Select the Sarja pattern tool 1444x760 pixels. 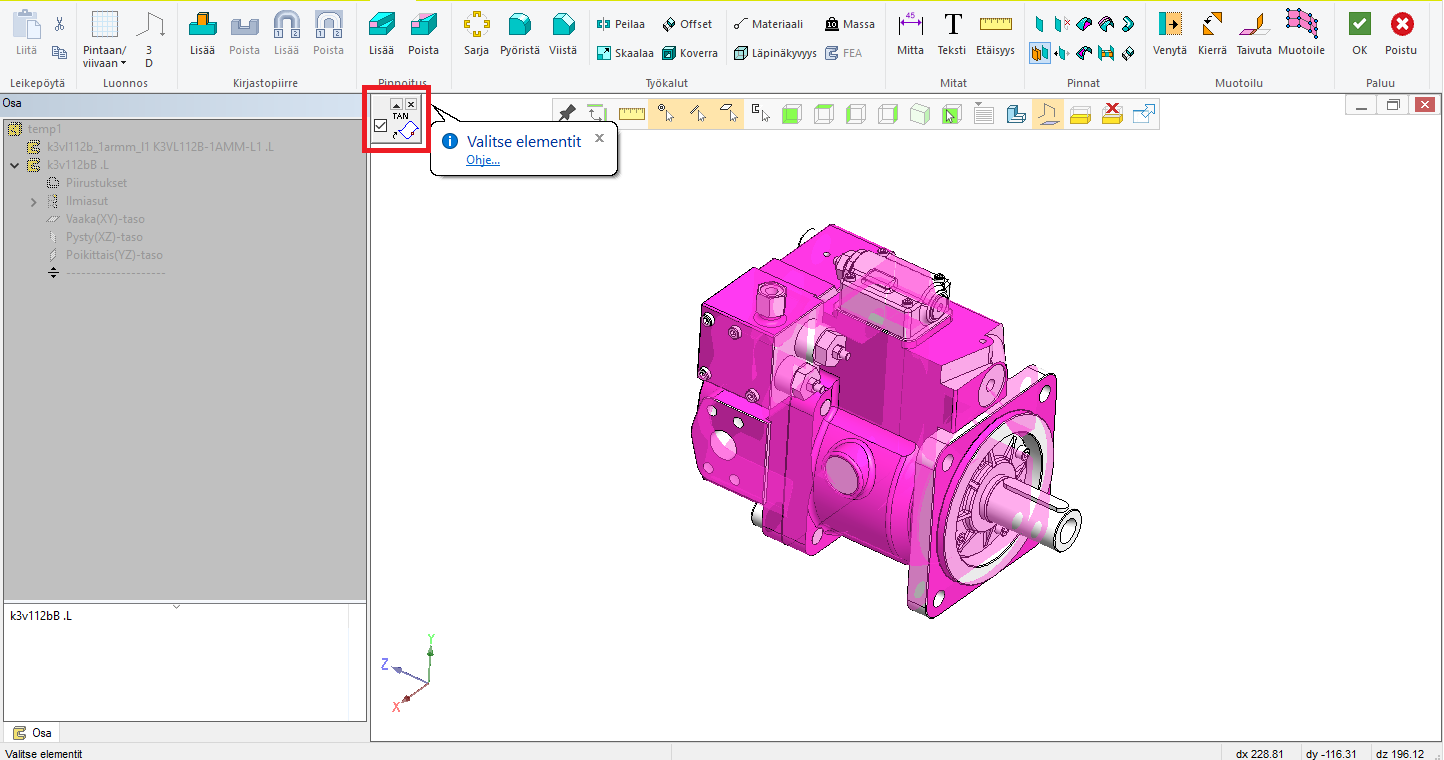[476, 33]
